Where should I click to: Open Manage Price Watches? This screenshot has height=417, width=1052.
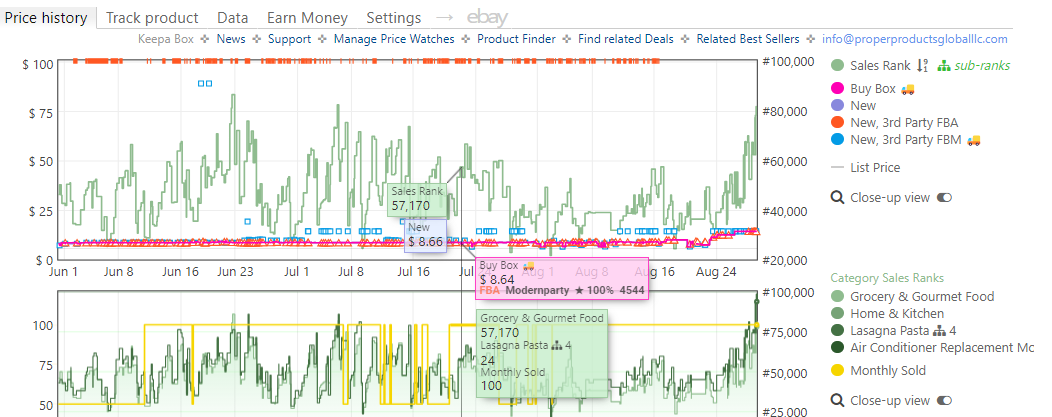coord(394,39)
